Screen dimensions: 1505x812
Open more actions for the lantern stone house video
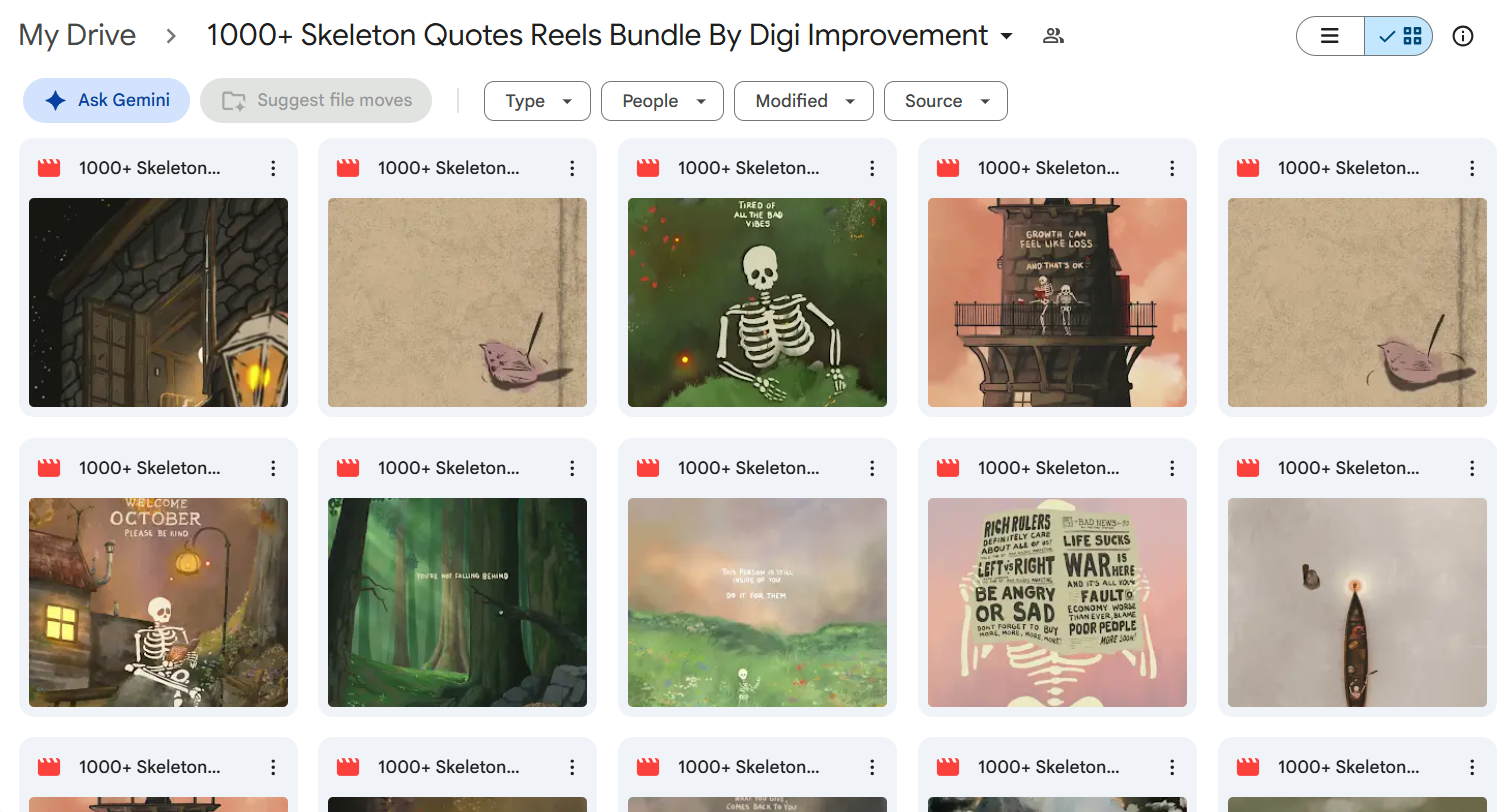[273, 168]
